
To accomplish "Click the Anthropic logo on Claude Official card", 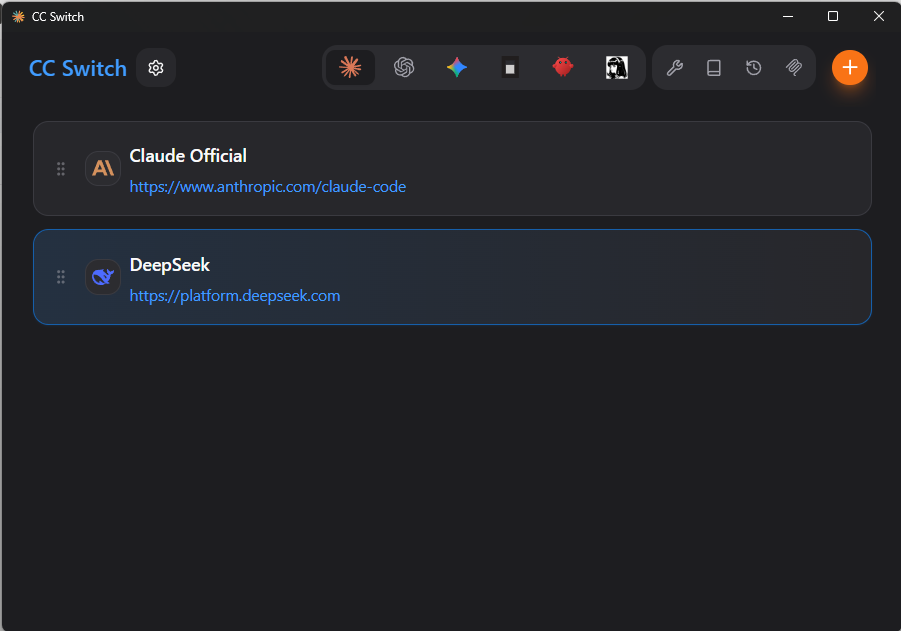I will coord(103,168).
